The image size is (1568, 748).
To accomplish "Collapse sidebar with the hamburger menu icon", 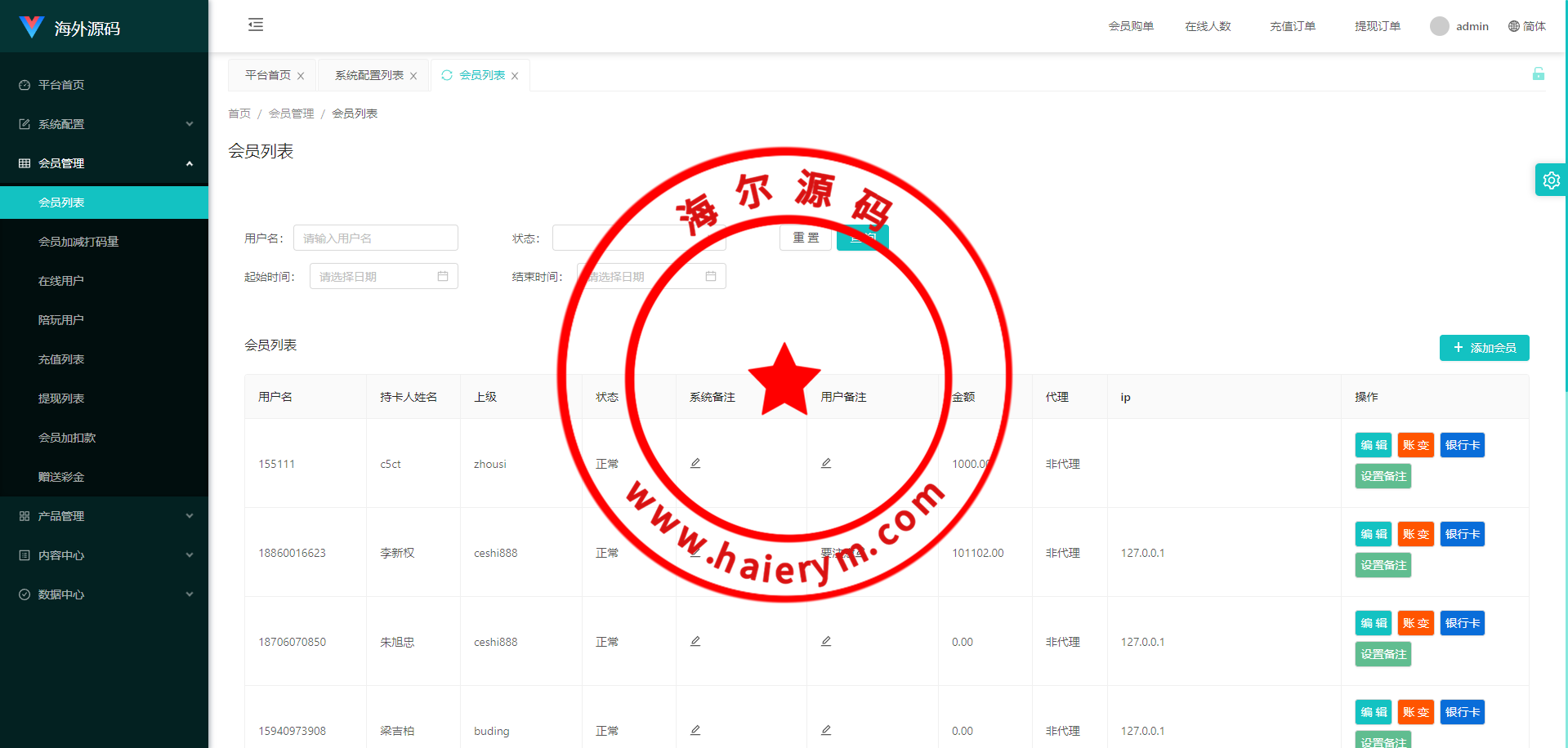I will 256,24.
